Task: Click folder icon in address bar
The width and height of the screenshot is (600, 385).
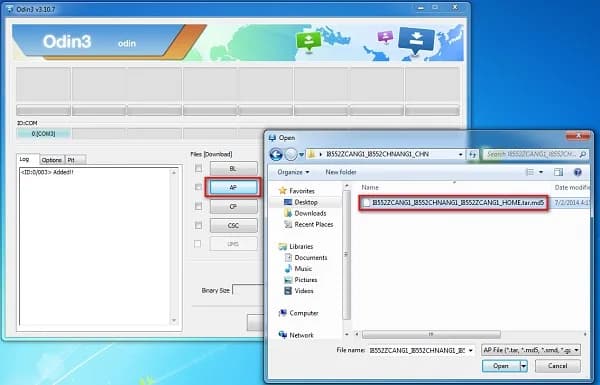Action: pos(312,154)
